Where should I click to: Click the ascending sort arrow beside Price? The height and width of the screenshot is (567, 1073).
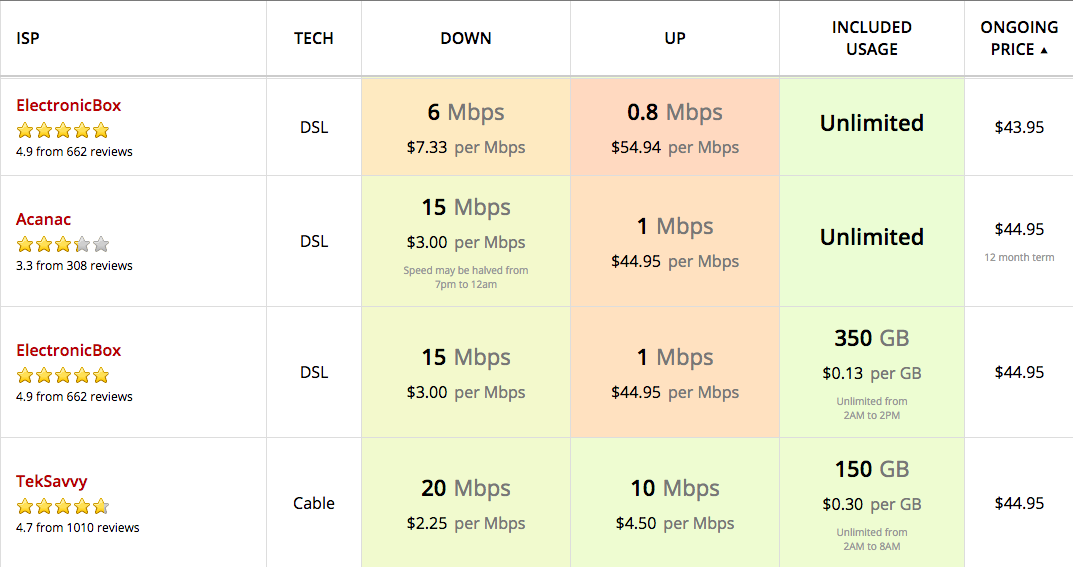tap(1044, 50)
